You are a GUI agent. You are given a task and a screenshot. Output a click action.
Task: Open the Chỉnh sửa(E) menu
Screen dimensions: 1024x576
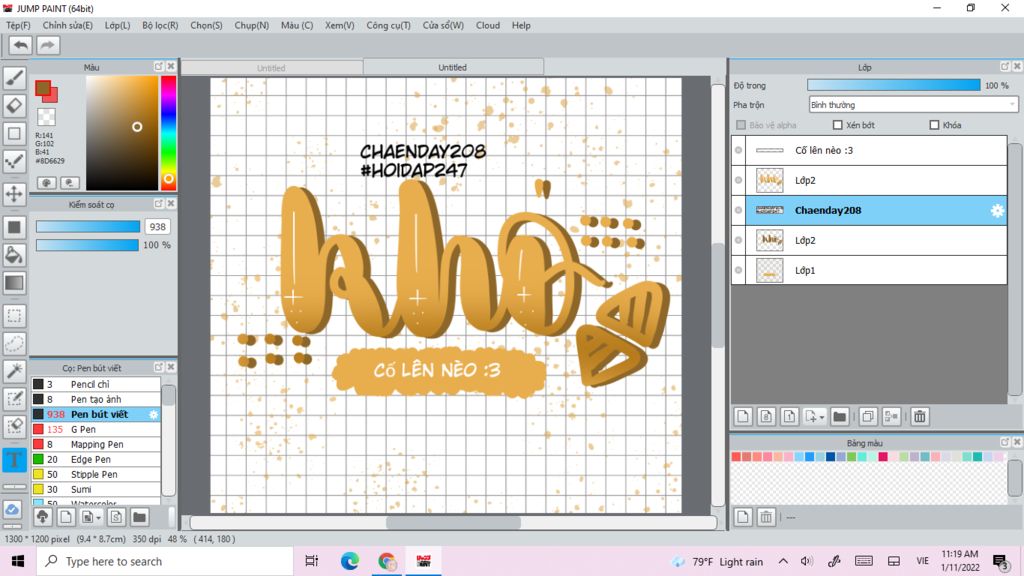67,25
